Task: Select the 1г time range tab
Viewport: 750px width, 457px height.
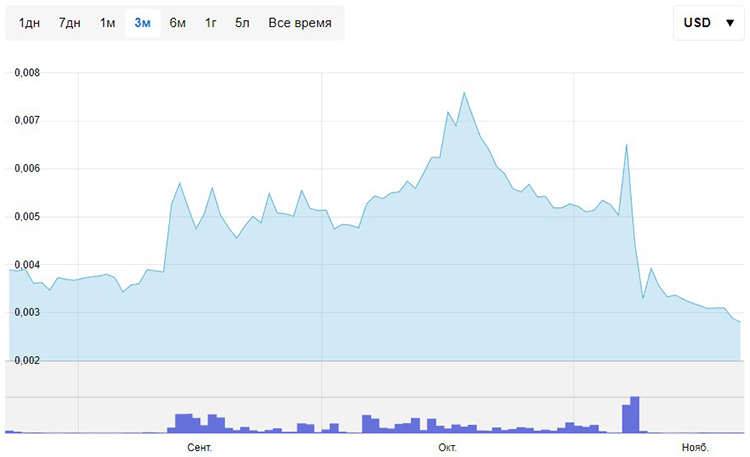Action: [211, 23]
